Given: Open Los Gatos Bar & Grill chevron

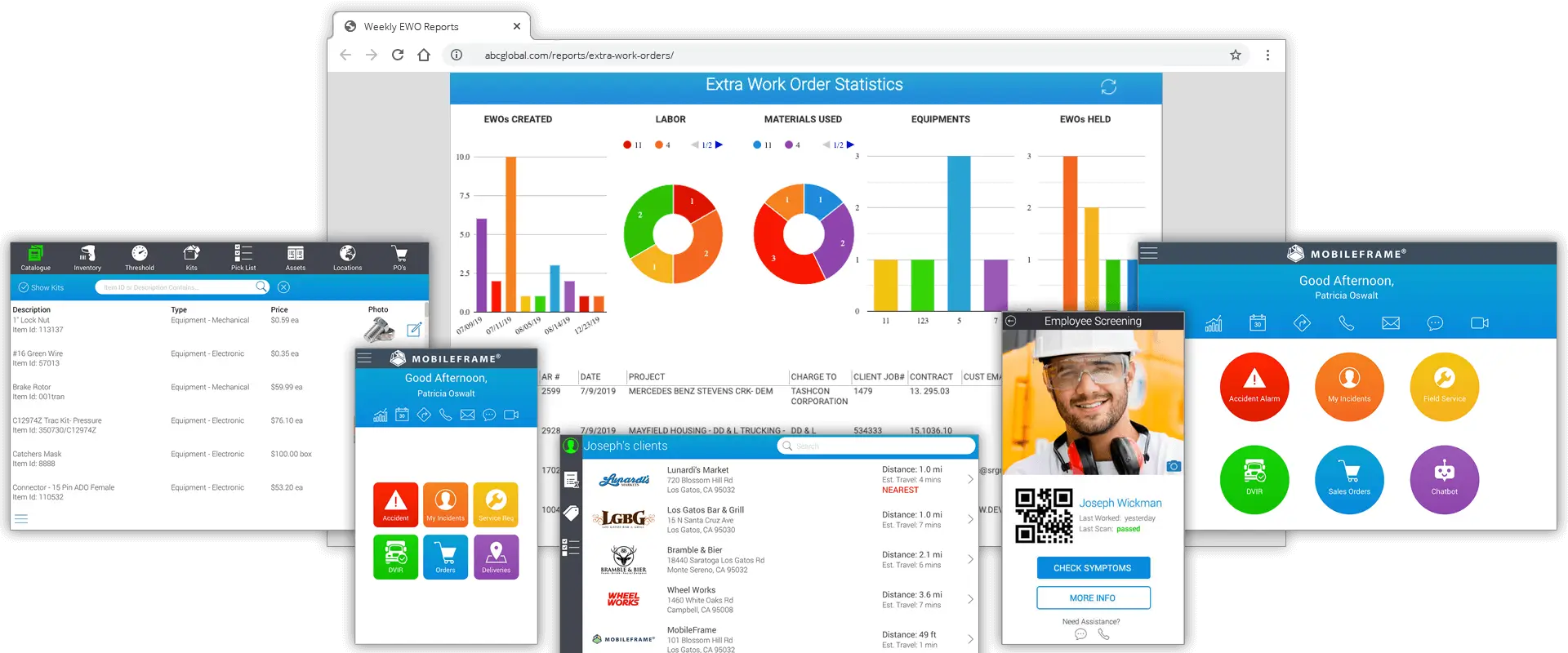Looking at the screenshot, I should (970, 519).
